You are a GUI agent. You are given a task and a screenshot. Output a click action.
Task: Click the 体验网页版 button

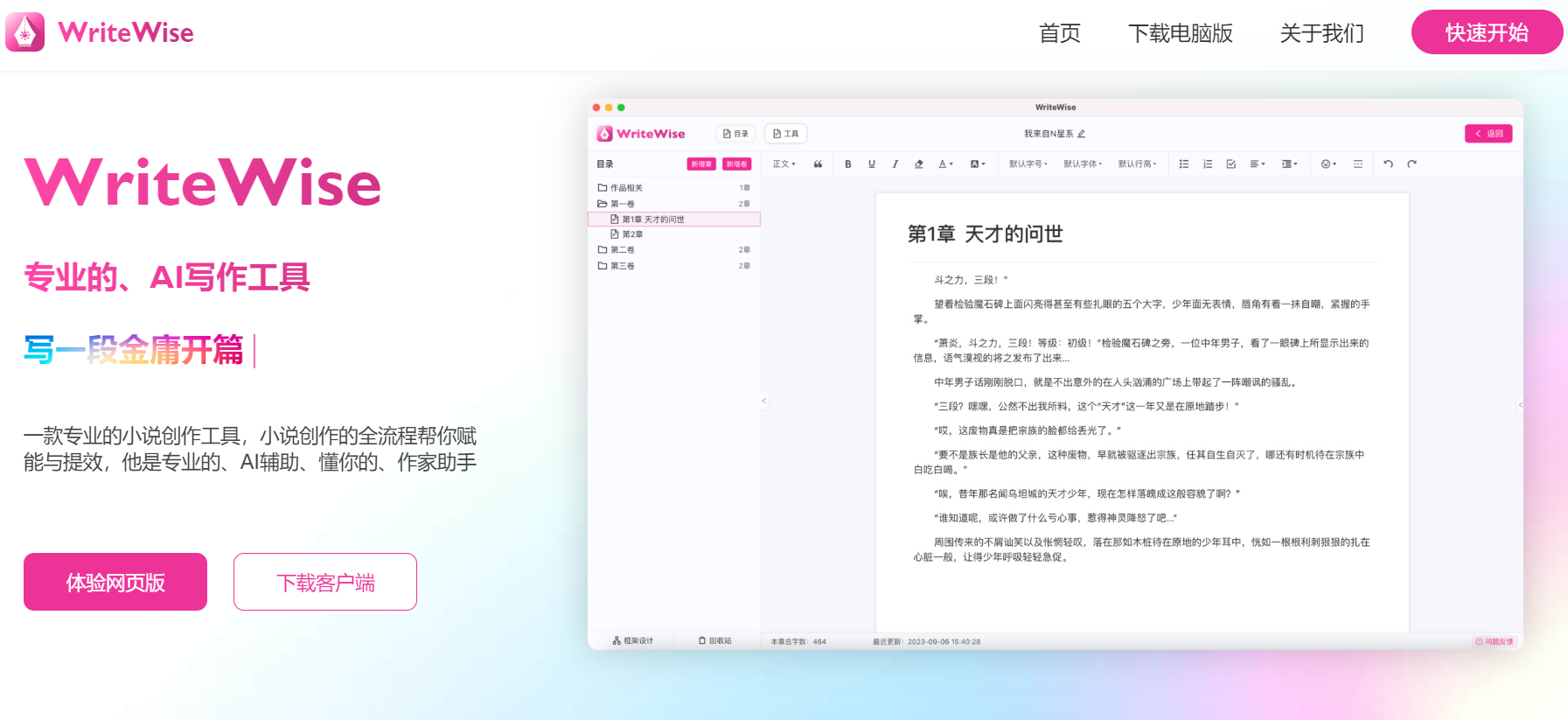pos(115,582)
